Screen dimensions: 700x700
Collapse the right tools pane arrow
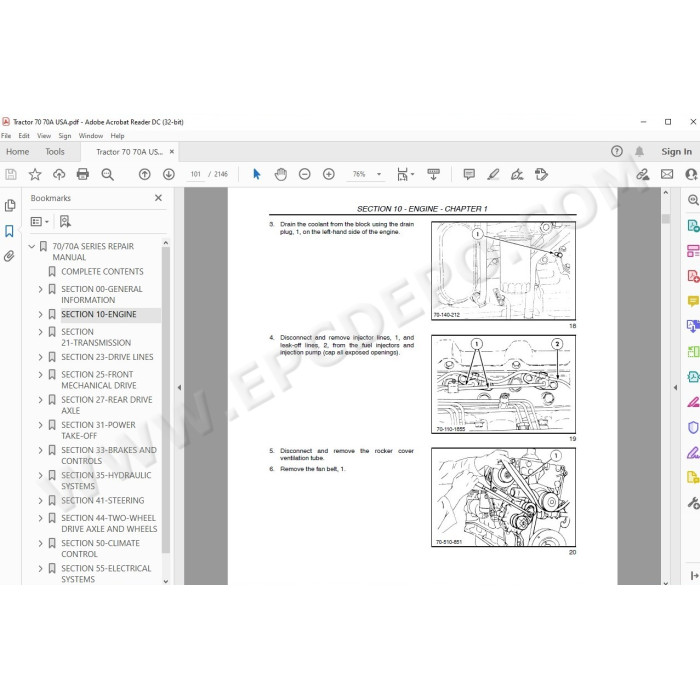pyautogui.click(x=675, y=388)
